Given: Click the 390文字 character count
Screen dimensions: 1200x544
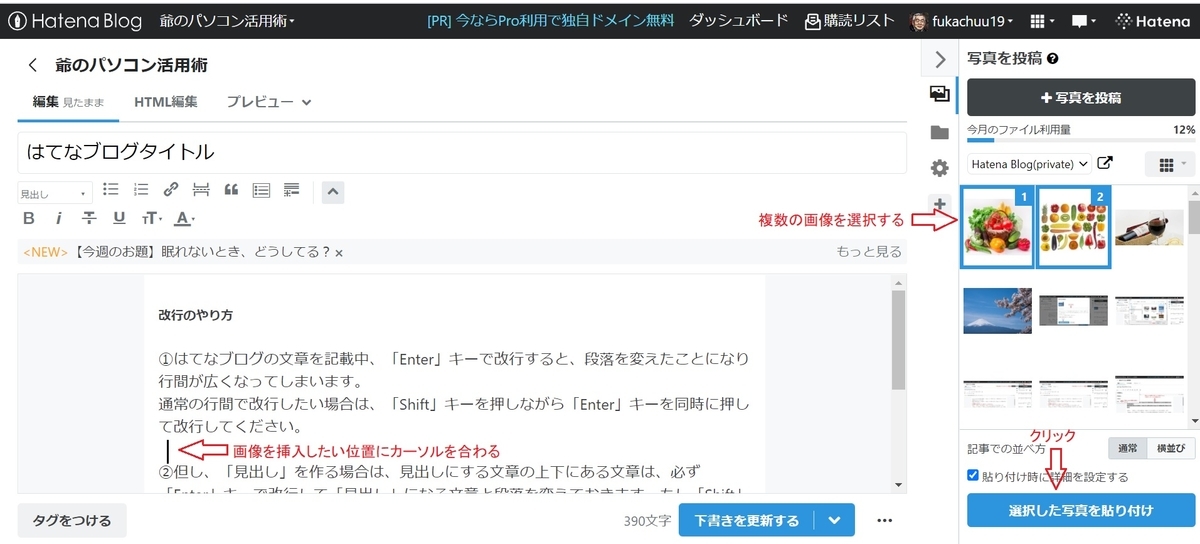Looking at the screenshot, I should point(646,521).
